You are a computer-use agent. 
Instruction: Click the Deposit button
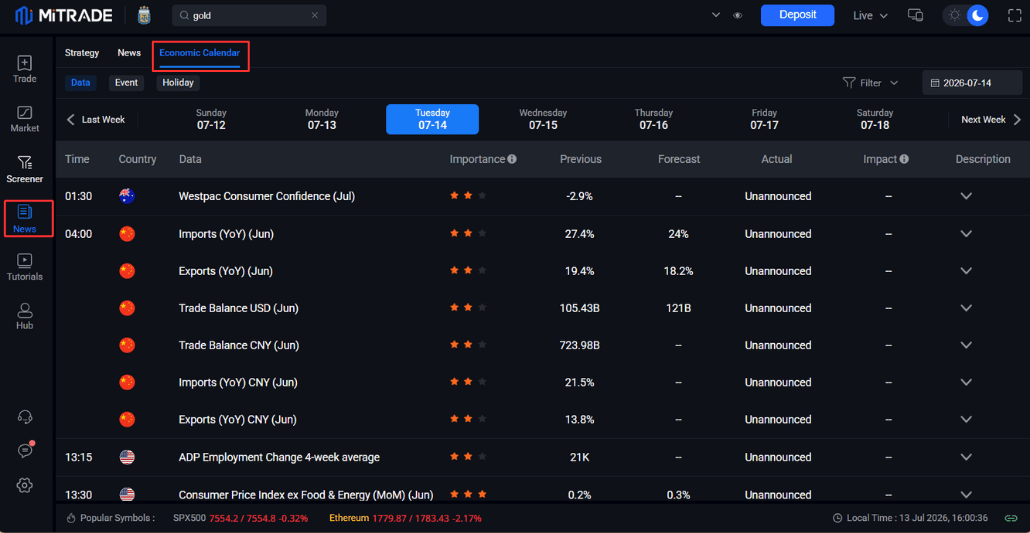tap(797, 15)
